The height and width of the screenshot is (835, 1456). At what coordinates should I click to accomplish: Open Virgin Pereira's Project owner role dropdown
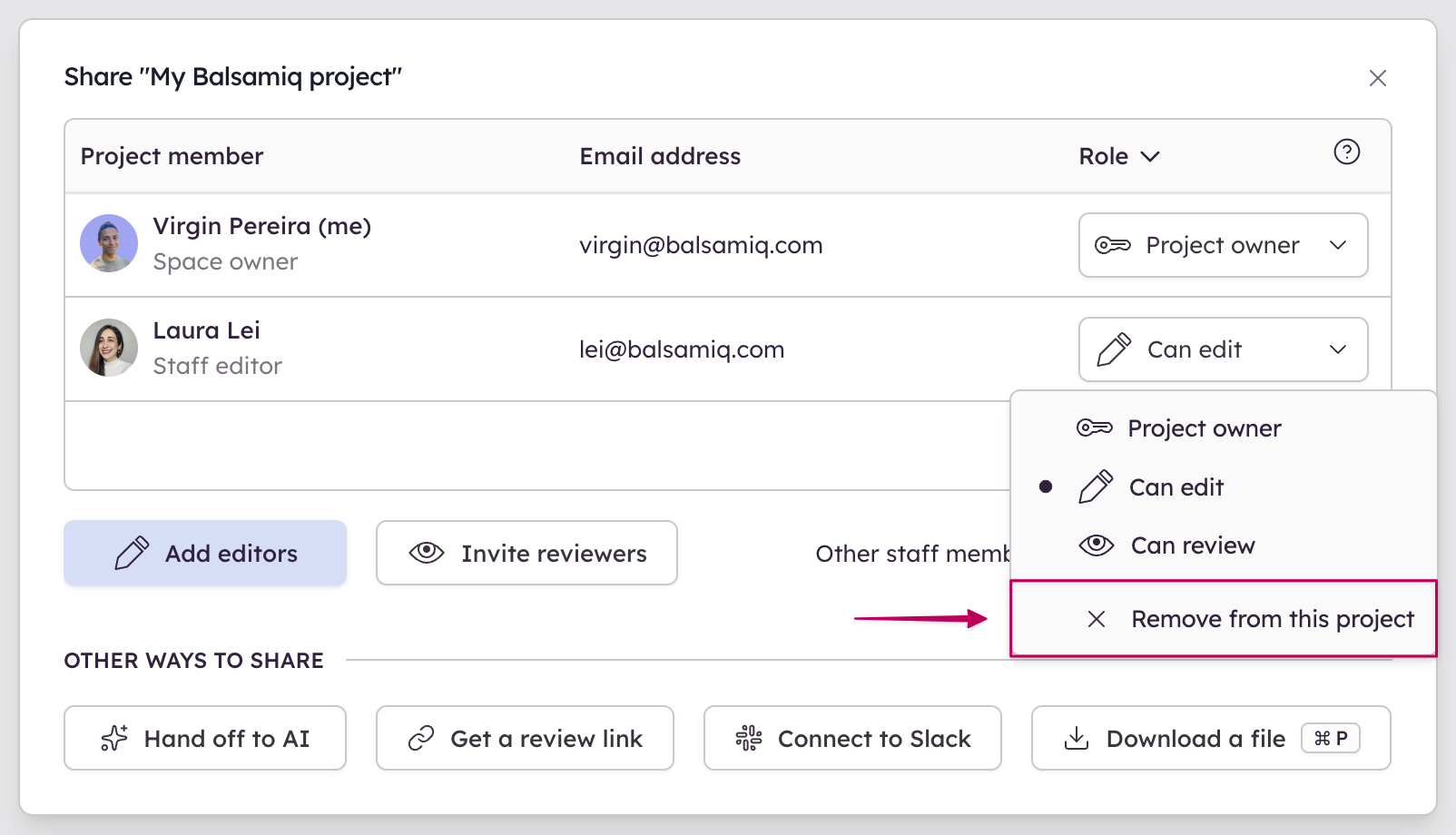coord(1223,245)
